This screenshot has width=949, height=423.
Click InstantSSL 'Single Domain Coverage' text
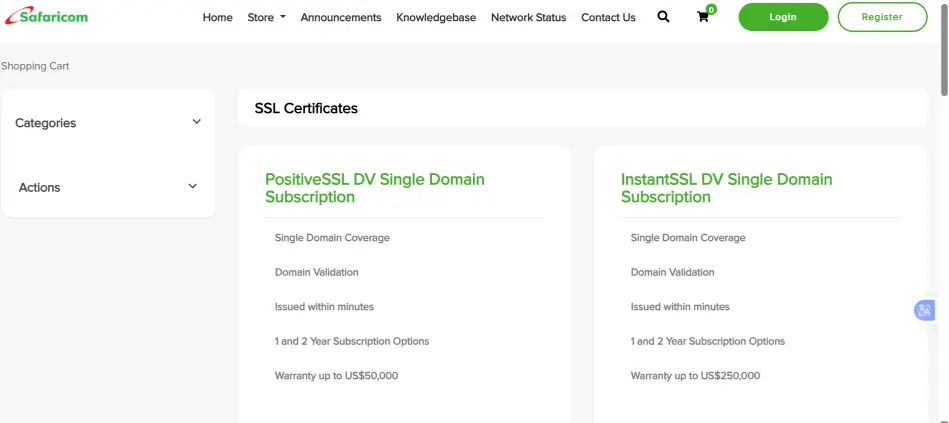pyautogui.click(x=688, y=238)
